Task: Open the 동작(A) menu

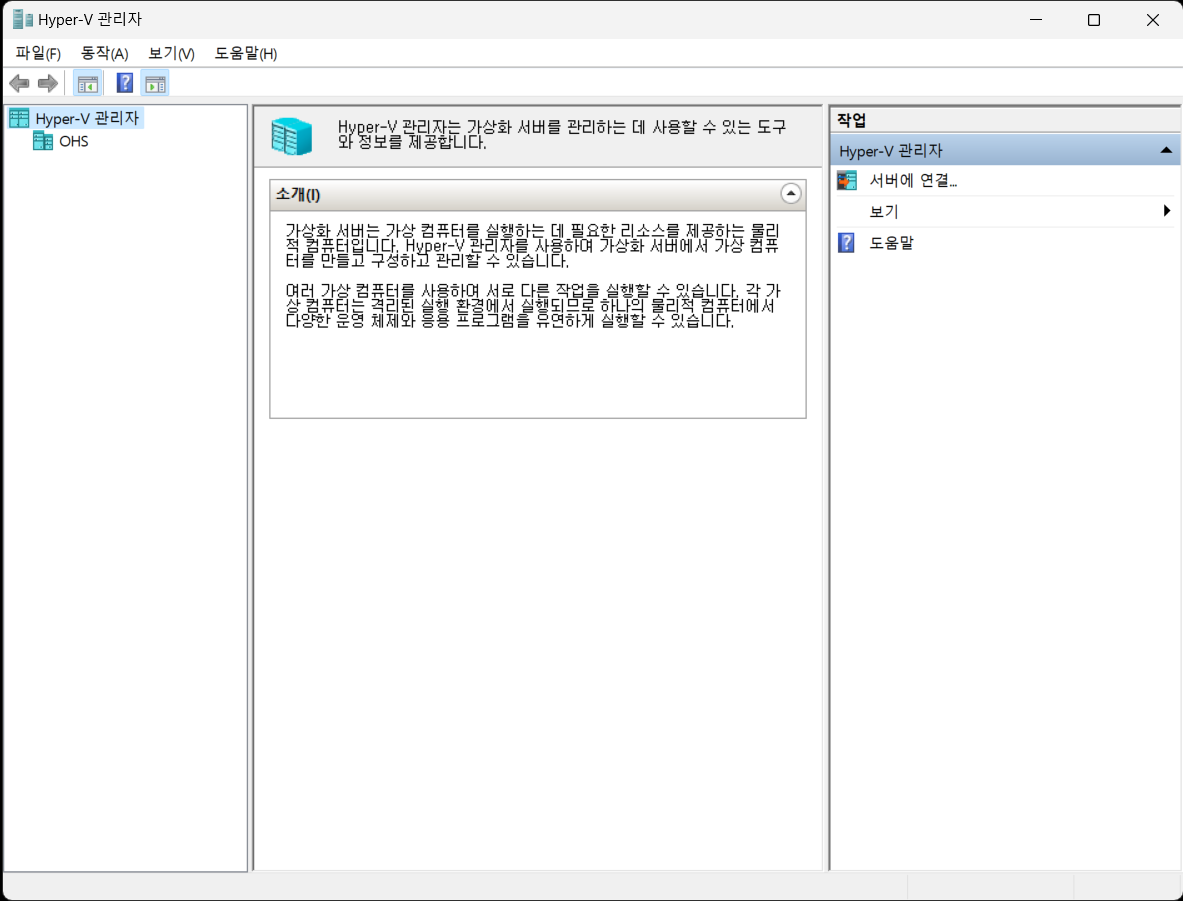Action: tap(105, 54)
